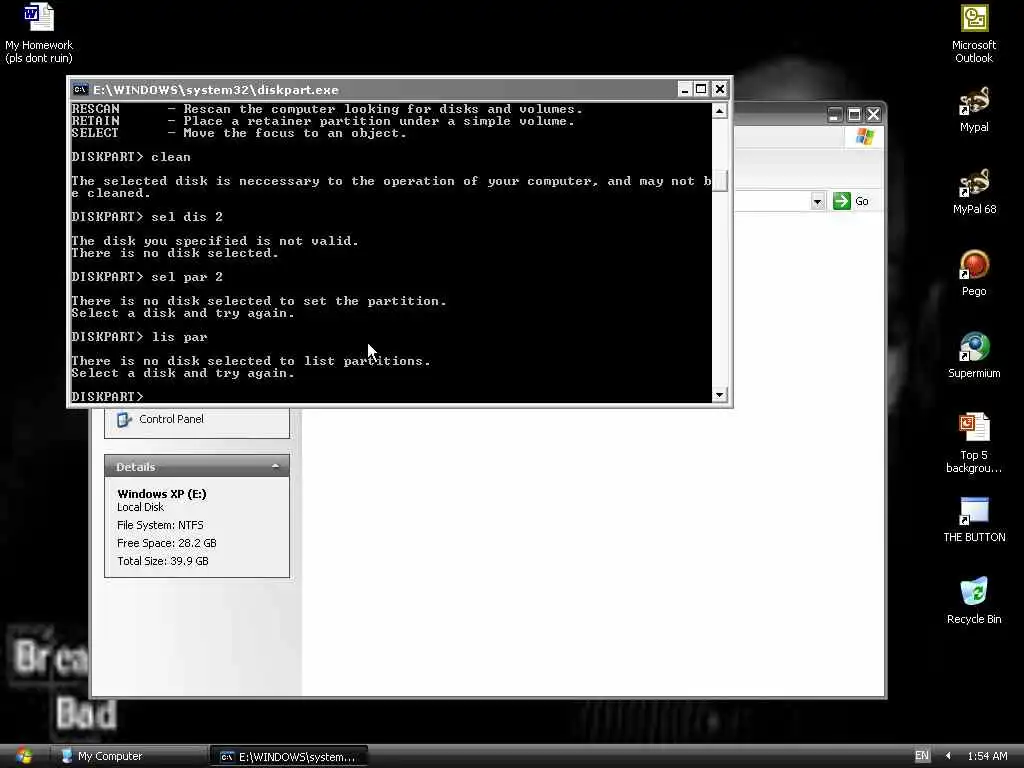
Task: Maximize the My Computer window
Action: pyautogui.click(x=854, y=115)
